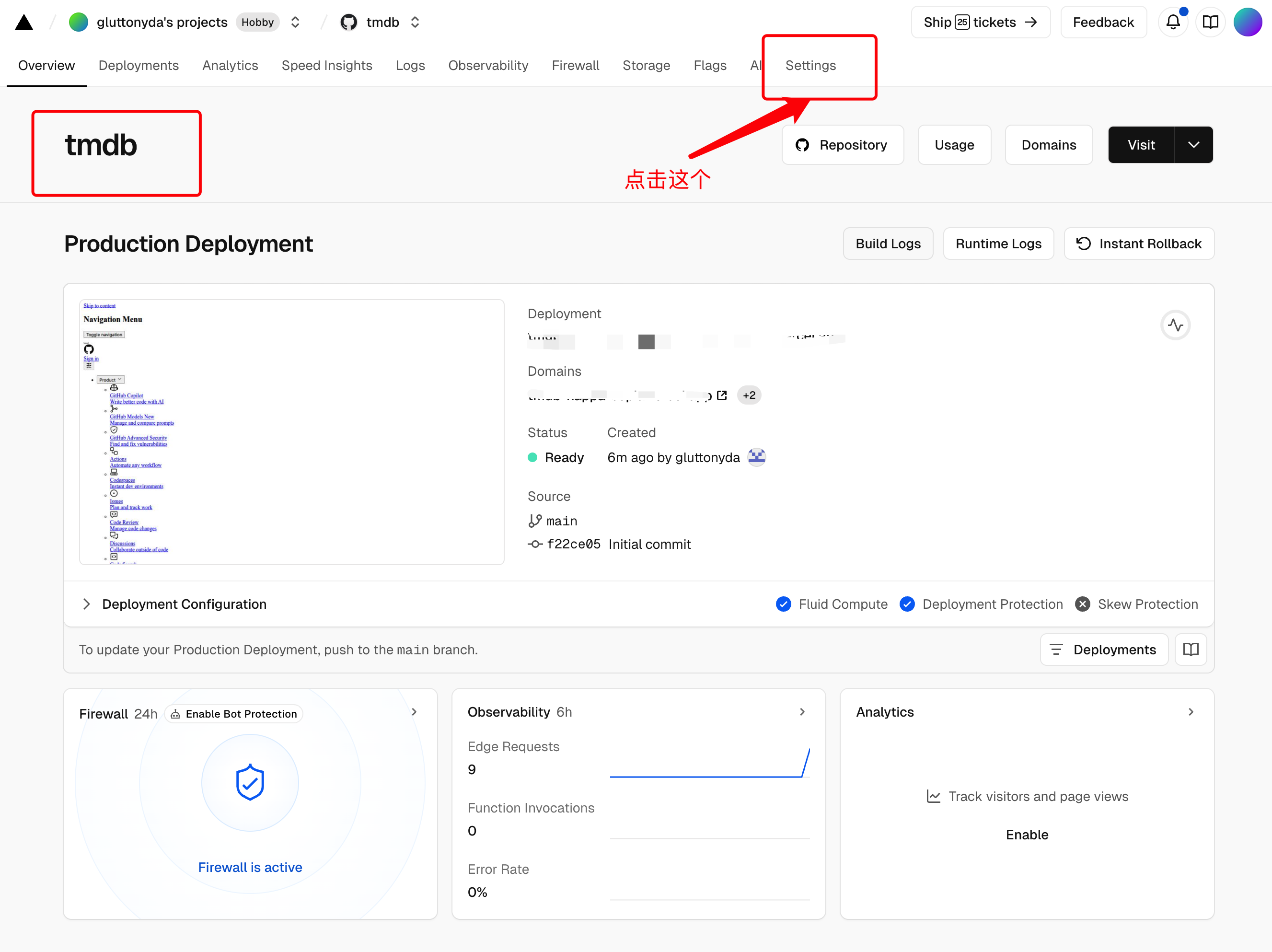Click the Deployments list button
The image size is (1272, 952).
(1103, 650)
